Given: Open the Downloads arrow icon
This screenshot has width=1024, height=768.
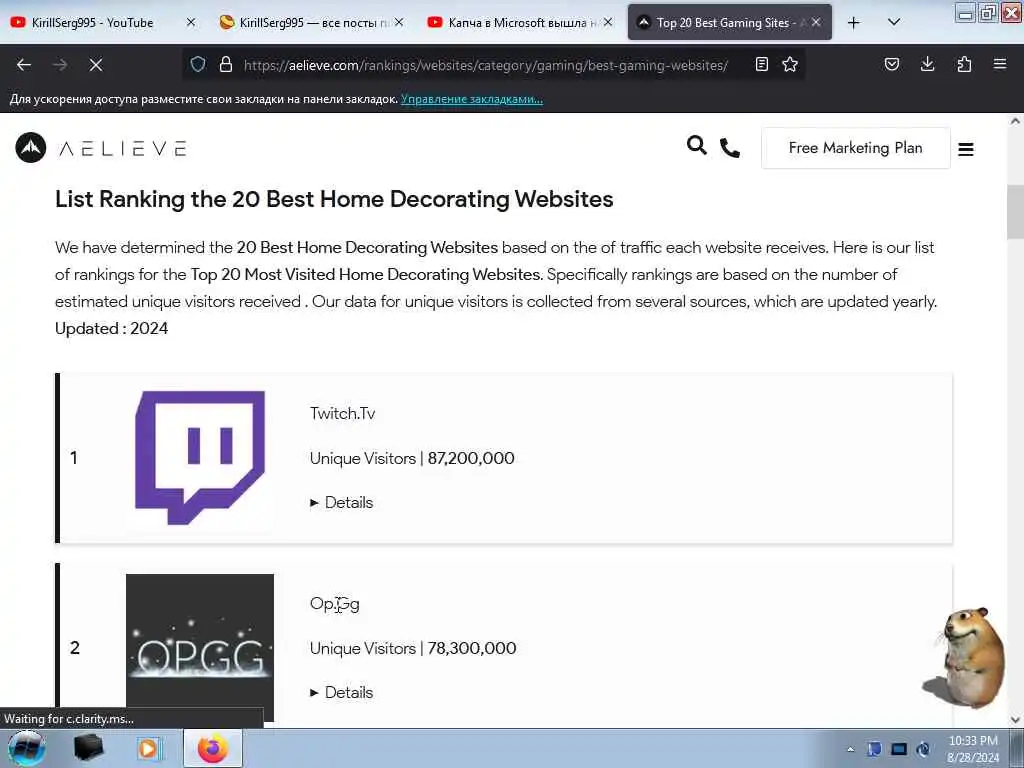Looking at the screenshot, I should point(927,64).
